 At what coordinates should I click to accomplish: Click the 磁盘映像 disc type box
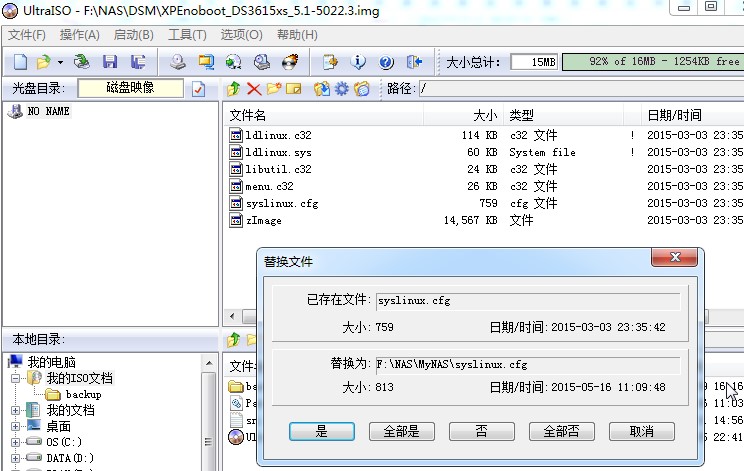click(130, 88)
